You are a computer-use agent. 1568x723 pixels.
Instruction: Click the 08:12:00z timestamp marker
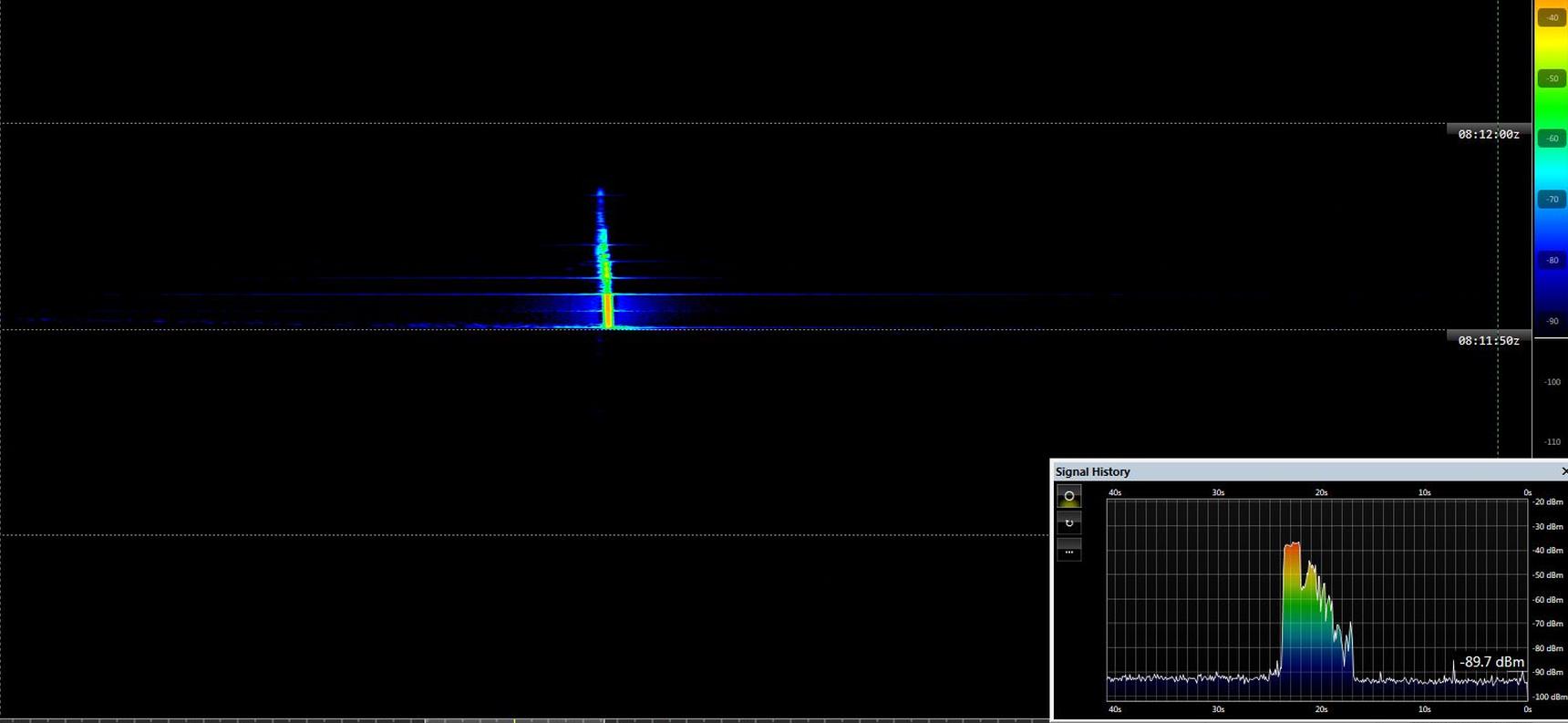click(1489, 134)
